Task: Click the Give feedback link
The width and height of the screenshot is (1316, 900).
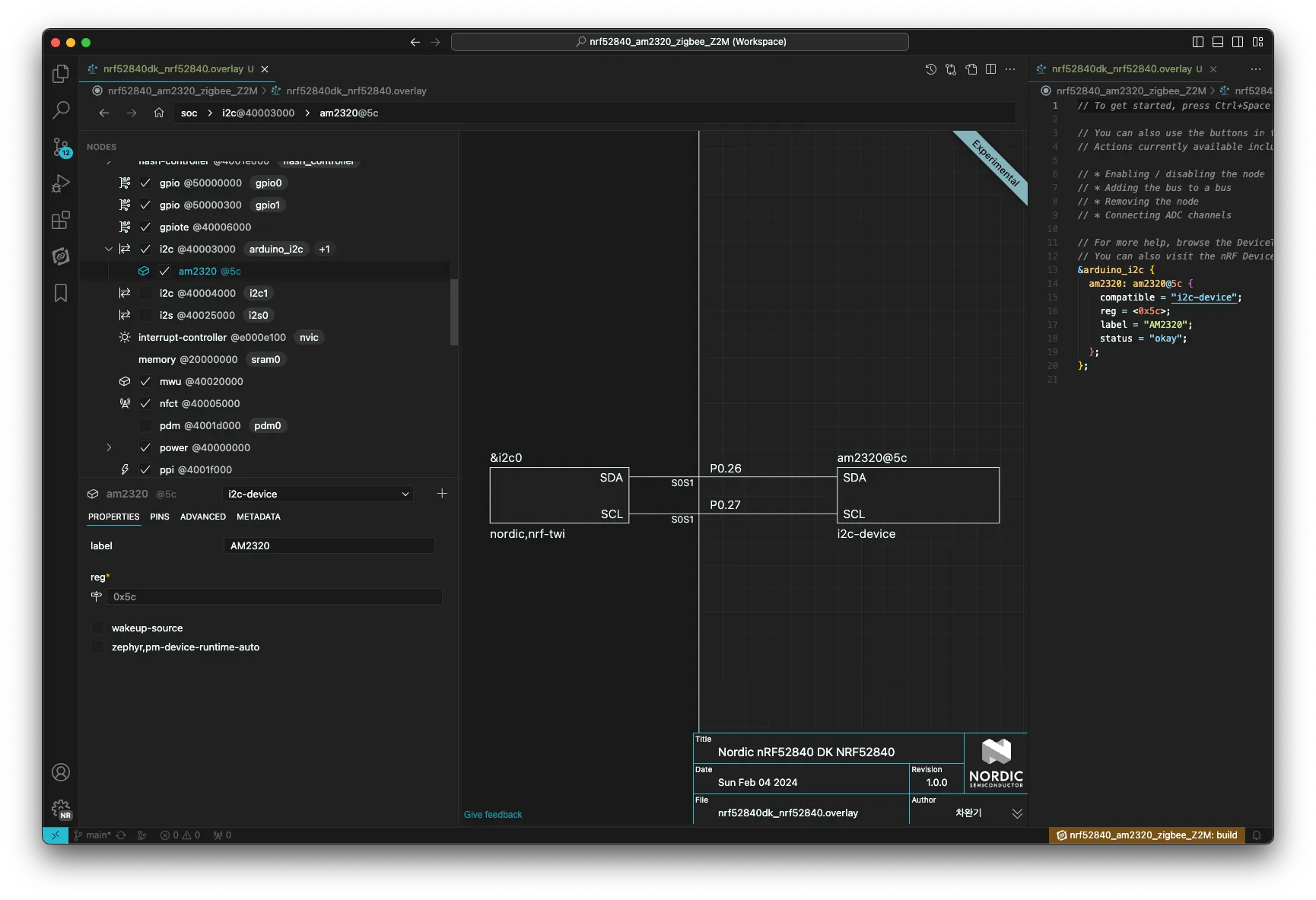Action: pyautogui.click(x=493, y=815)
